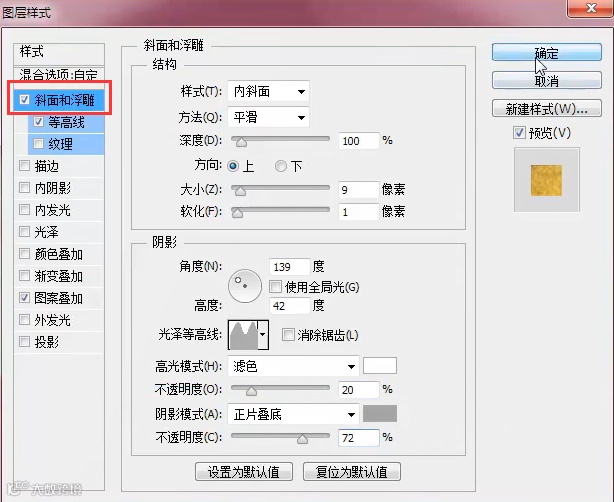Screen dimensions: 614x502
Task: Click the 大小 slider handle
Action: [240, 191]
